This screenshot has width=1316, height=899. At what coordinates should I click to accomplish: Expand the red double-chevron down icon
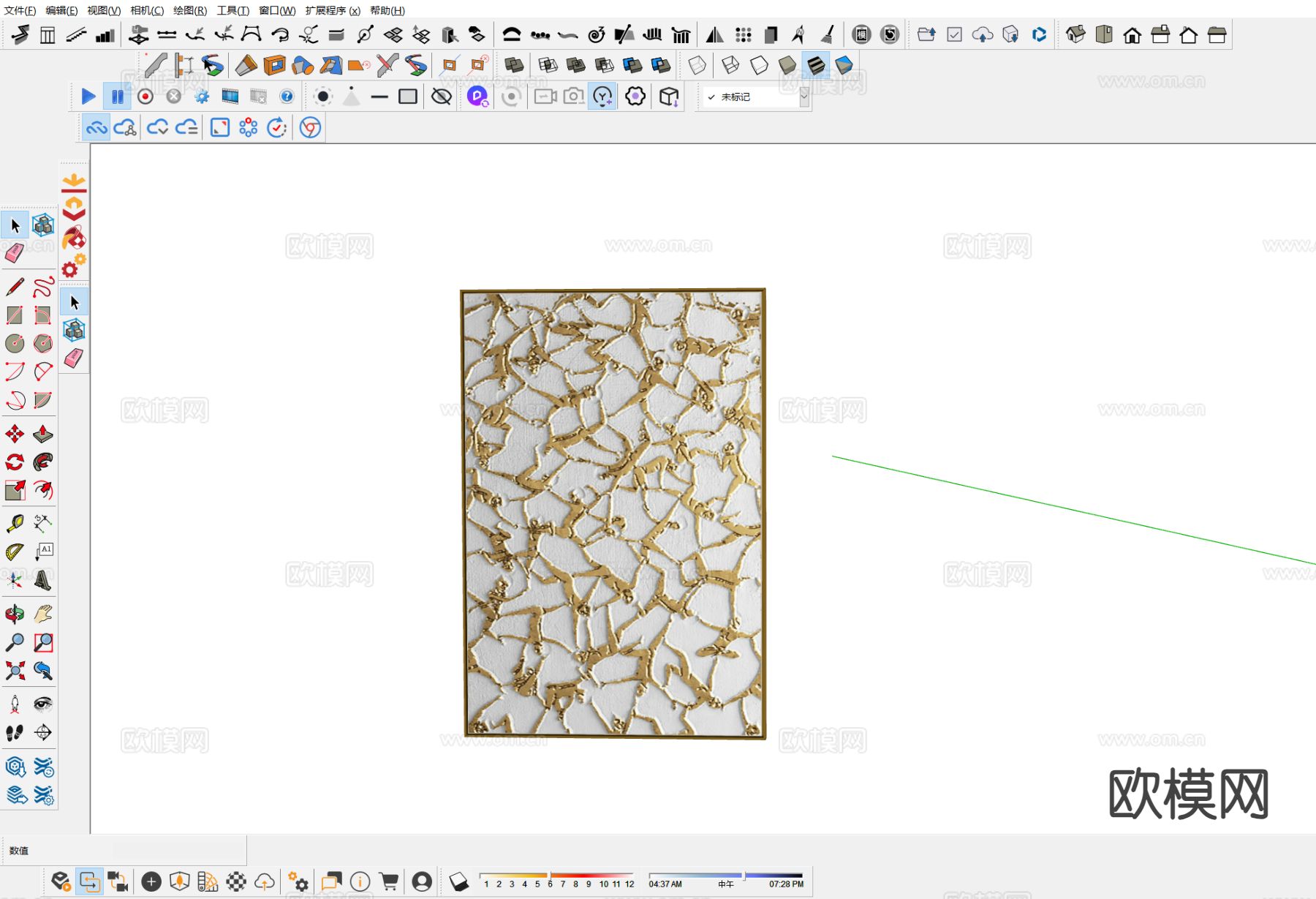click(x=74, y=211)
